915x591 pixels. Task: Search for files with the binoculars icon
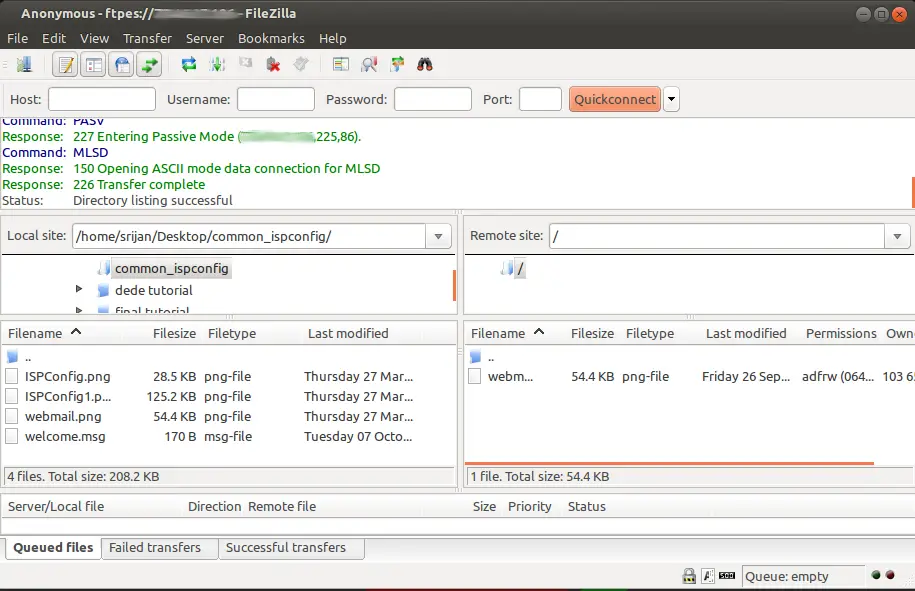425,65
